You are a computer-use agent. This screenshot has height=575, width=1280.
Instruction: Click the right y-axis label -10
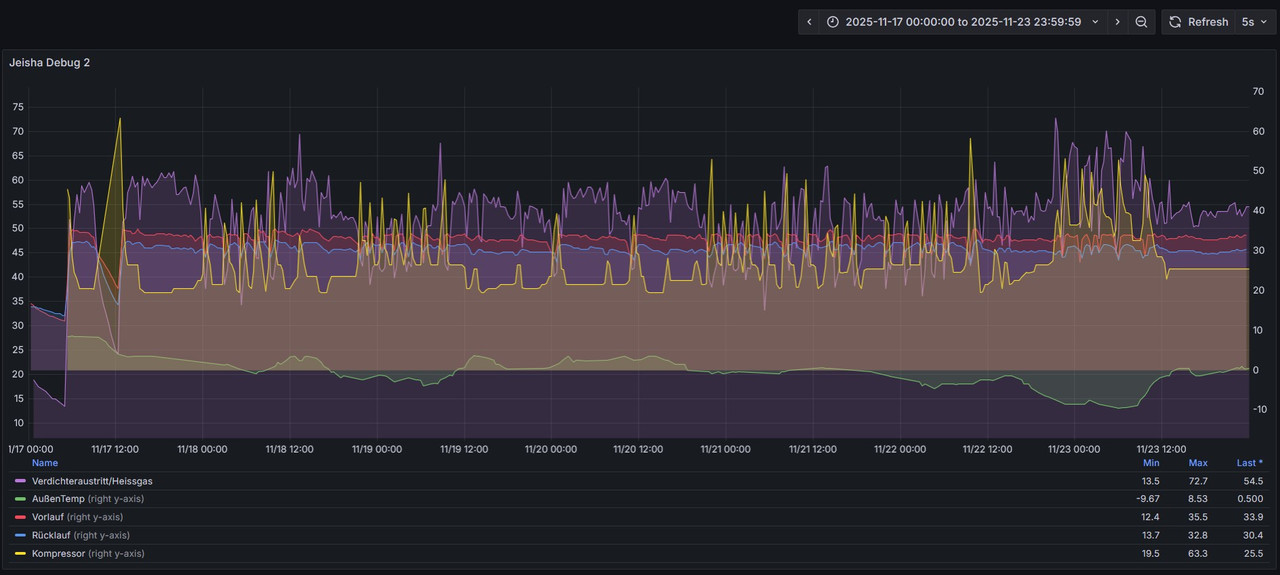[1259, 409]
